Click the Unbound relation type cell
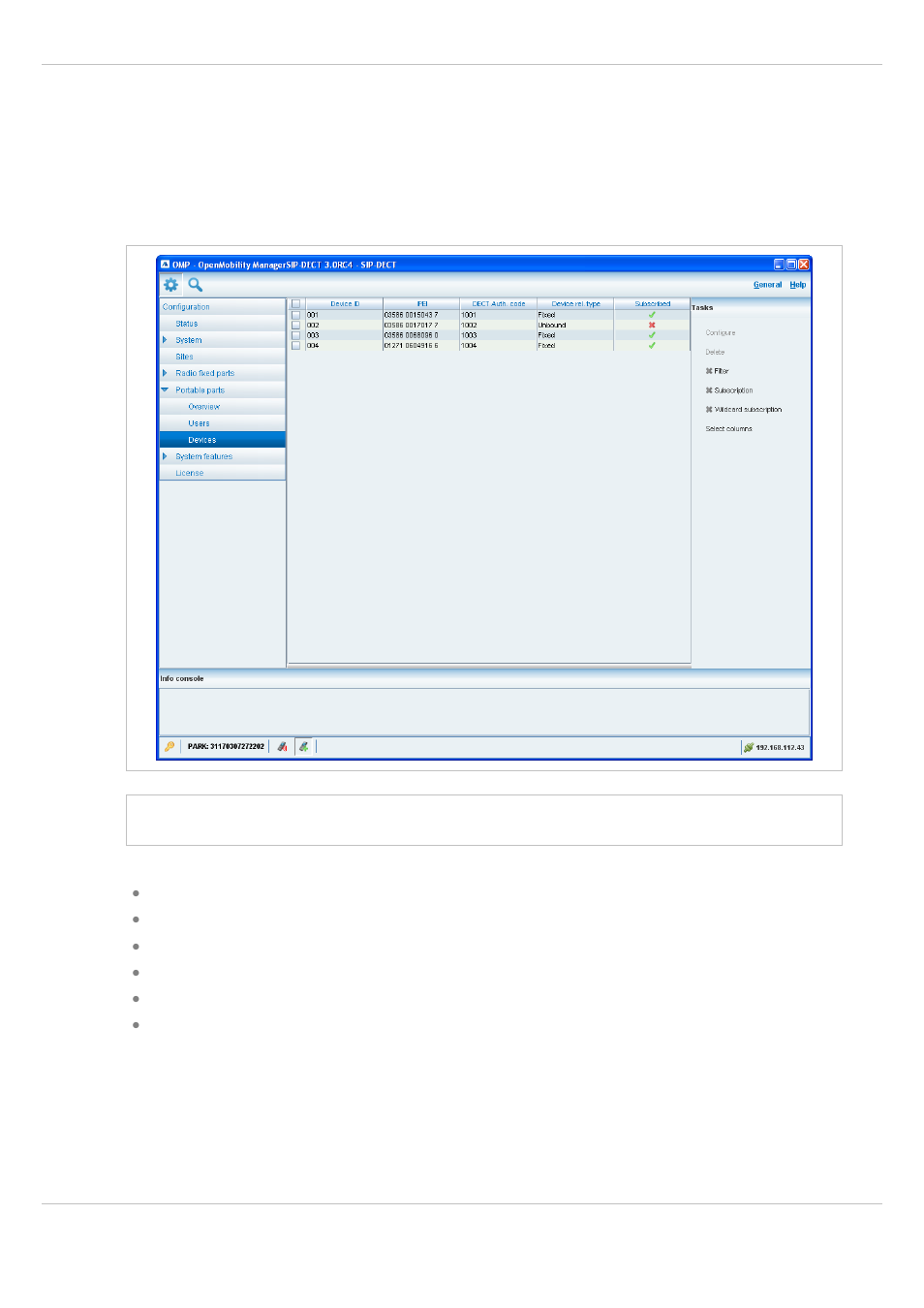This screenshot has height=1308, width=924. coord(575,325)
